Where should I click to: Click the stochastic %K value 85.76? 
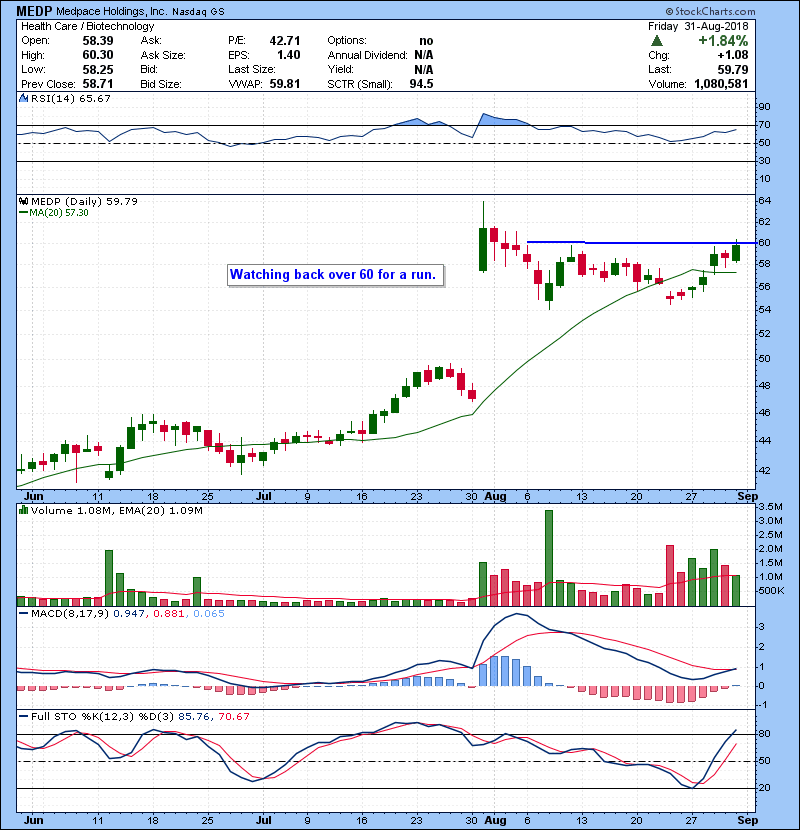[x=194, y=716]
